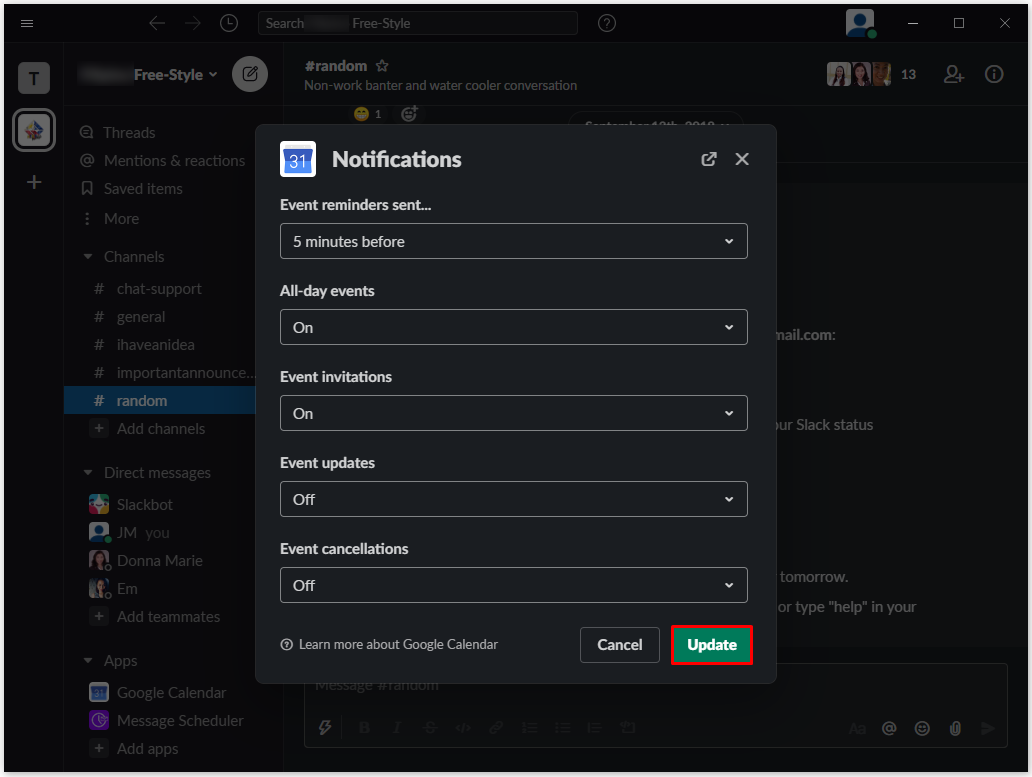Attach a file with paperclip icon
This screenshot has width=1032, height=777.
coord(955,728)
